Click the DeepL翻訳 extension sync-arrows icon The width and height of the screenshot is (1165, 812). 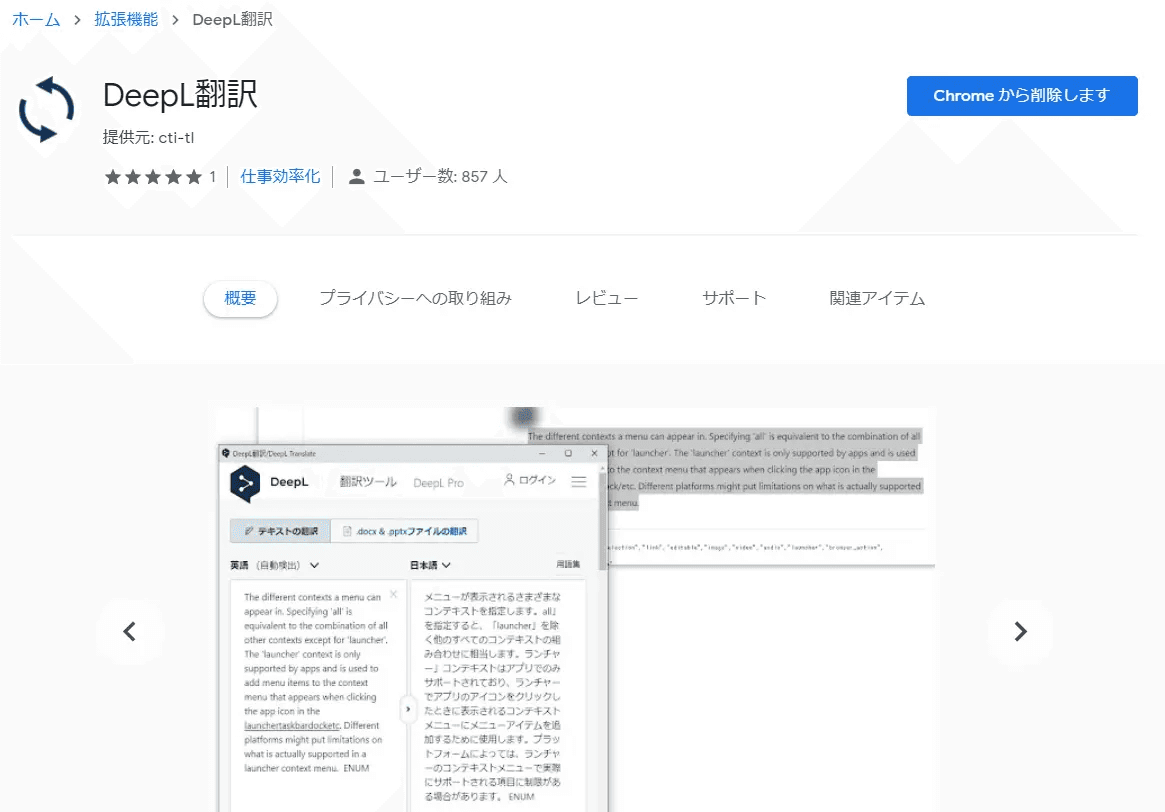click(x=46, y=109)
